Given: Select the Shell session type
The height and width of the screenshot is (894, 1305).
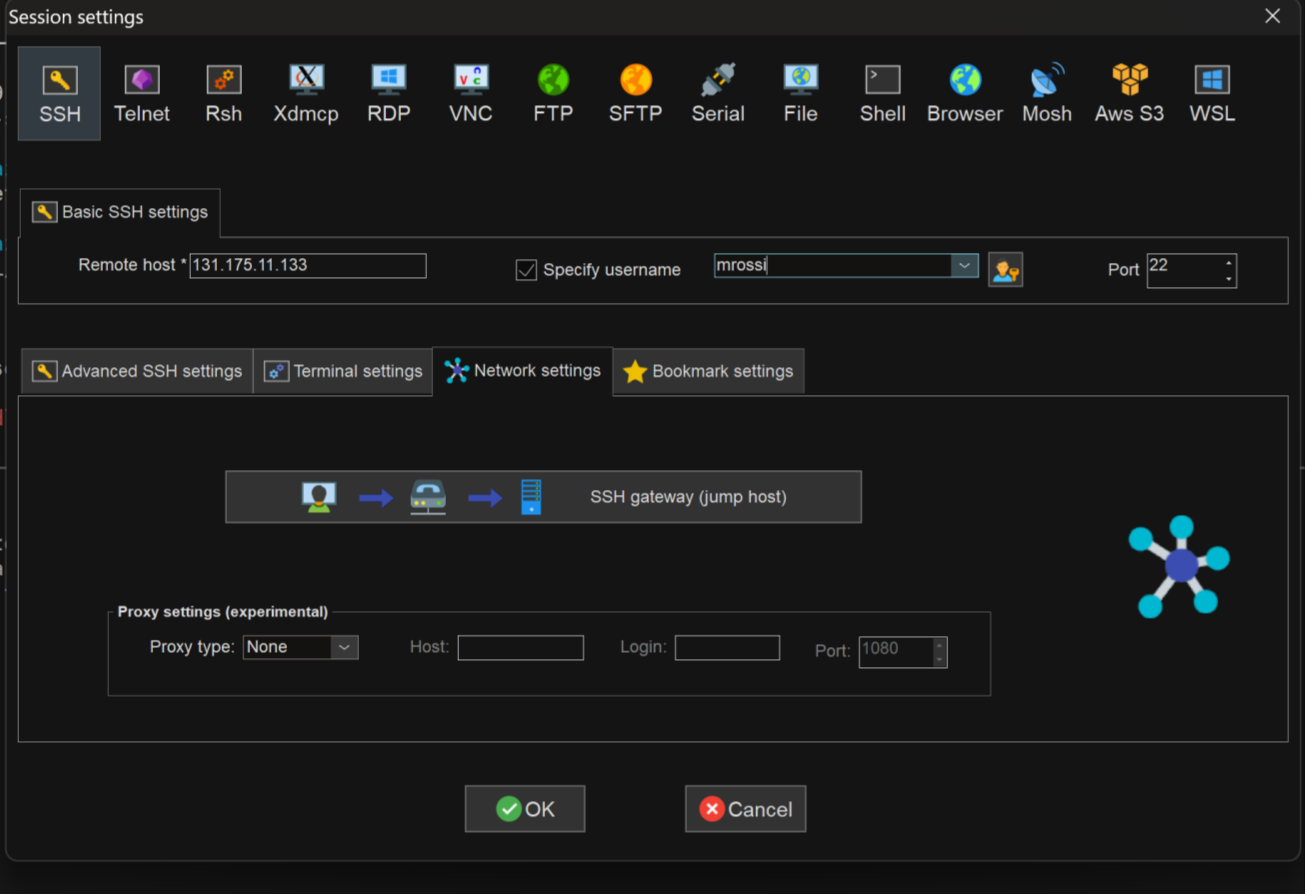Looking at the screenshot, I should (883, 93).
